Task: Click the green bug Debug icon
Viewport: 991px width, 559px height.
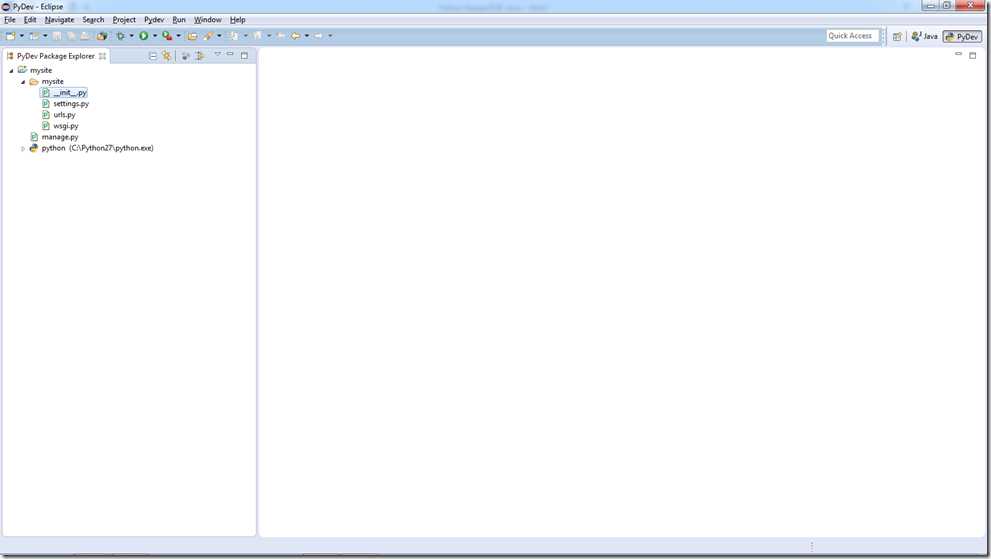Action: tap(120, 36)
